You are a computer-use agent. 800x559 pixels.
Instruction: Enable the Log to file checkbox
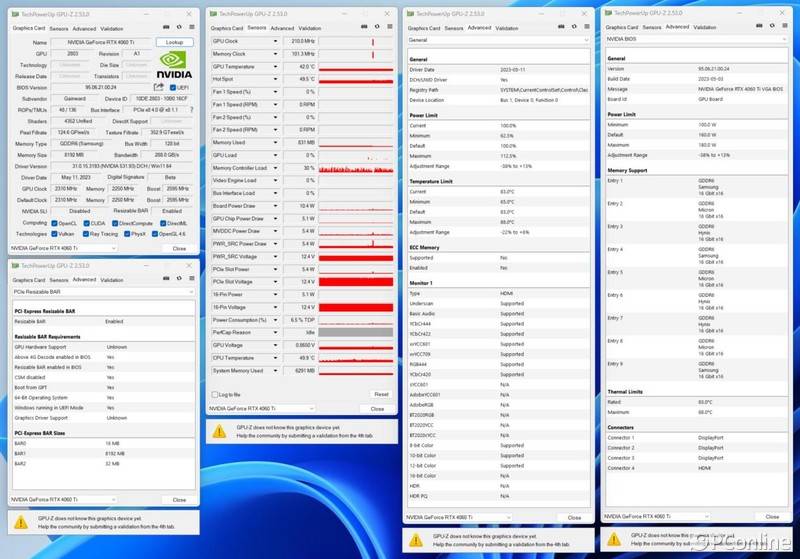pyautogui.click(x=214, y=395)
